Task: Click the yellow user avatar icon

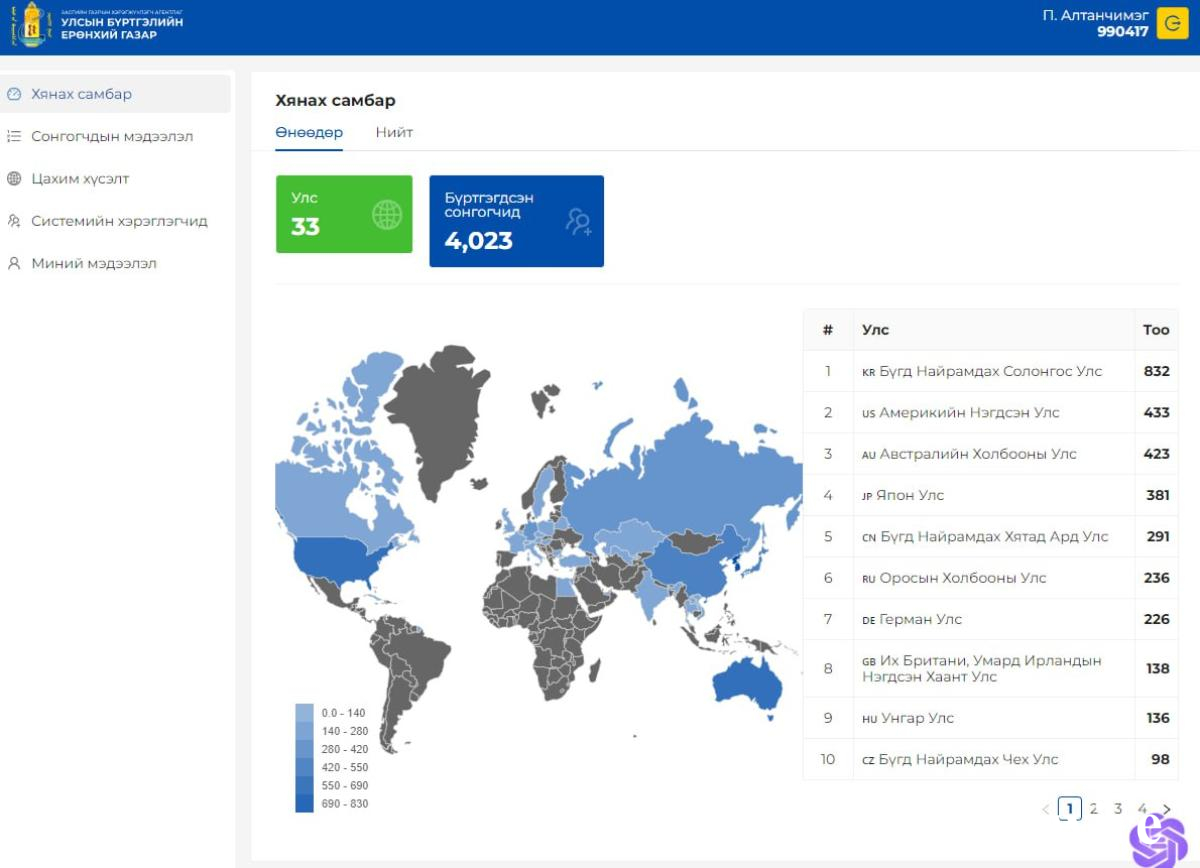Action: [1172, 23]
